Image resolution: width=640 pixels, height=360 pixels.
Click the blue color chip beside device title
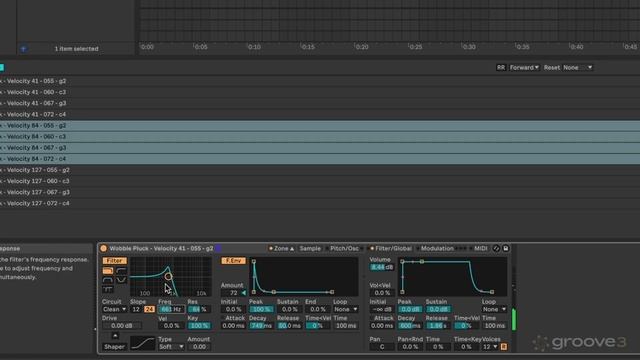pos(218,248)
